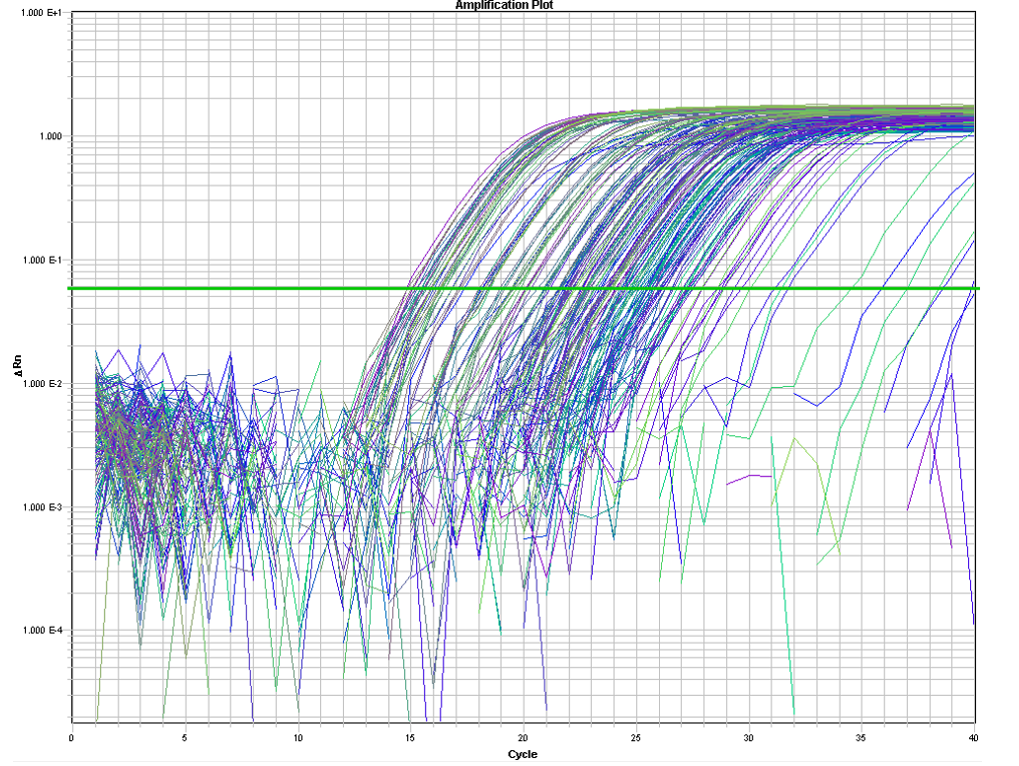Image resolution: width=1019 pixels, height=766 pixels.
Task: Select cycle 35 on the x-axis
Action: (862, 738)
